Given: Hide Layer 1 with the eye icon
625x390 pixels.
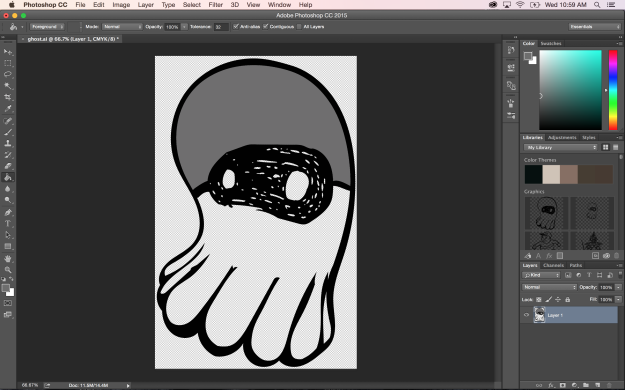Looking at the screenshot, I should pyautogui.click(x=527, y=315).
